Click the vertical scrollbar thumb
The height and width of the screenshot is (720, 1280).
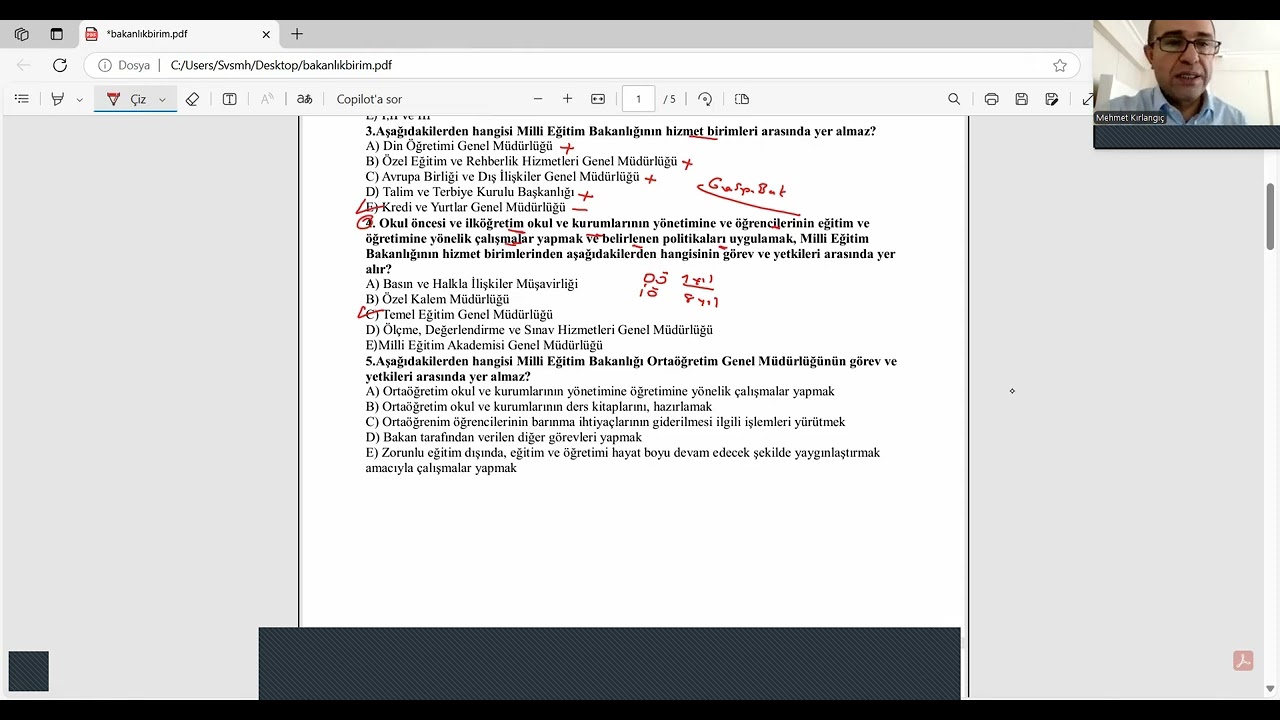(x=1270, y=216)
